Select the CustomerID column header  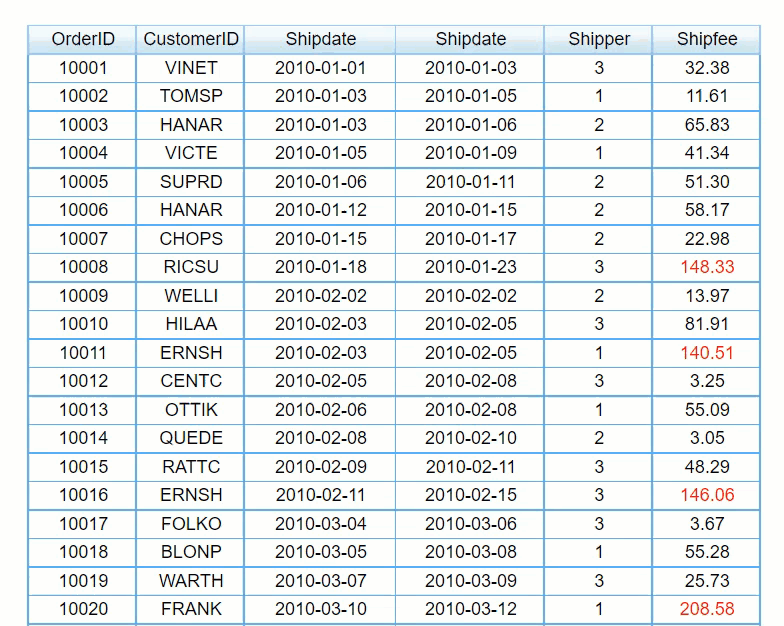(x=191, y=39)
